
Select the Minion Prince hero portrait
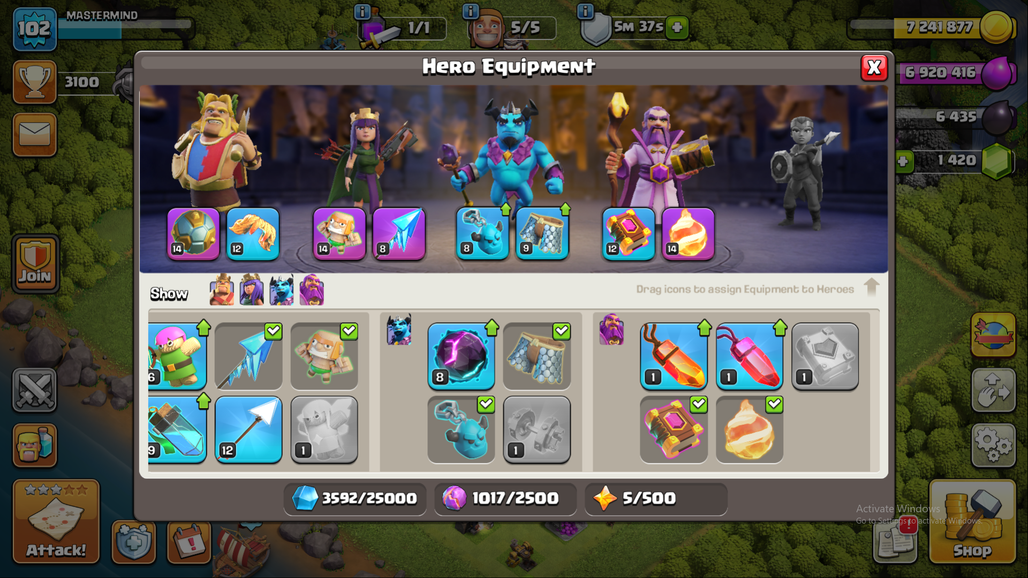point(510,155)
